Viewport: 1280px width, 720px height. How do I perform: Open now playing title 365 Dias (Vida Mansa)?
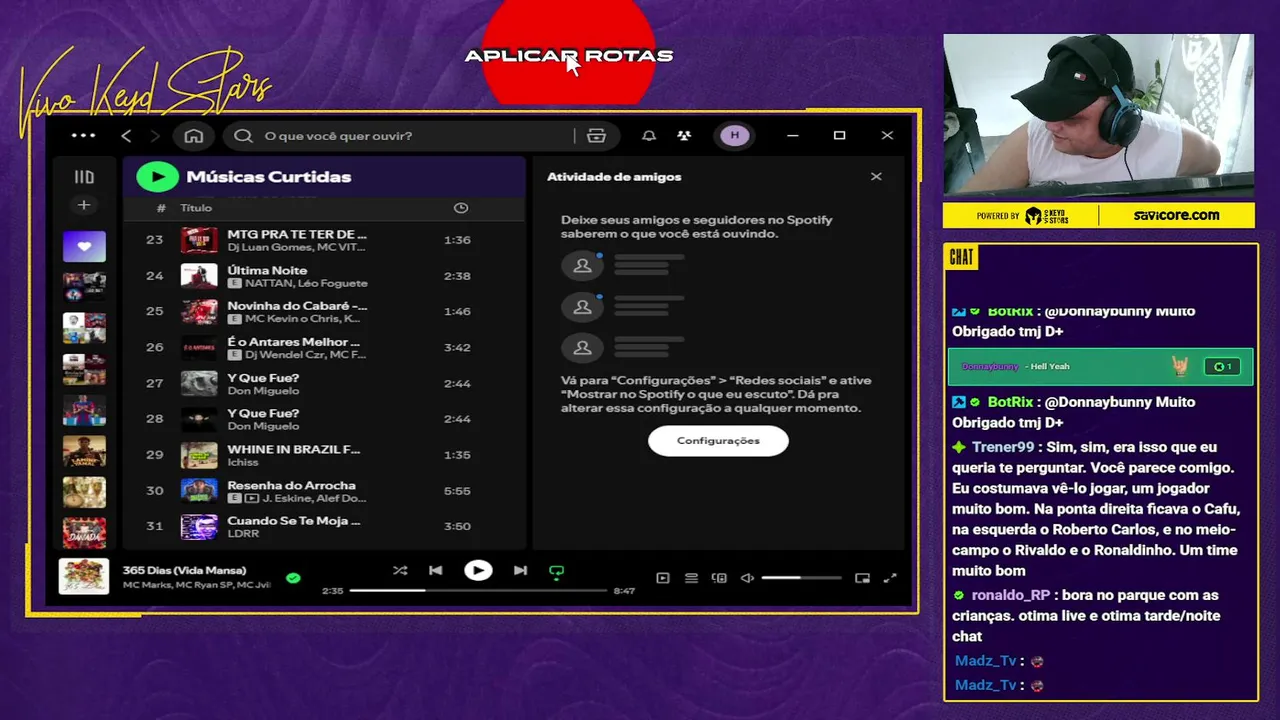point(185,570)
